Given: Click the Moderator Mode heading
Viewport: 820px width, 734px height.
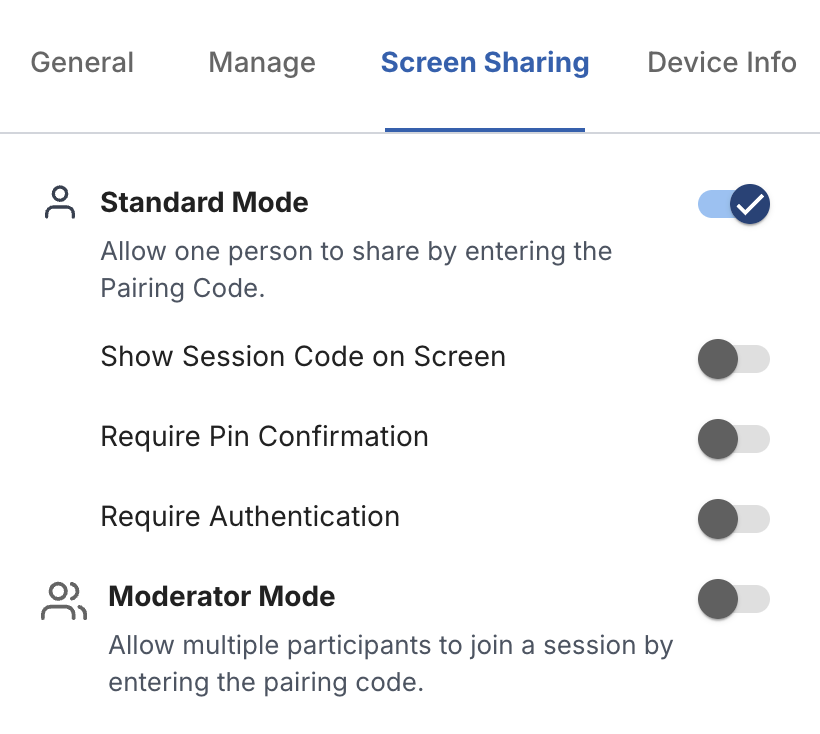Looking at the screenshot, I should (x=222, y=597).
